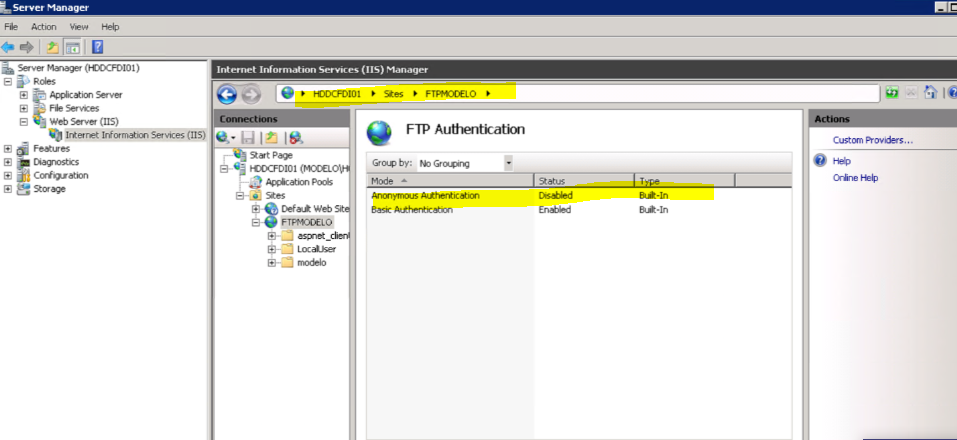Click the IIS Manager grey forward button
The image size is (957, 440).
[251, 94]
